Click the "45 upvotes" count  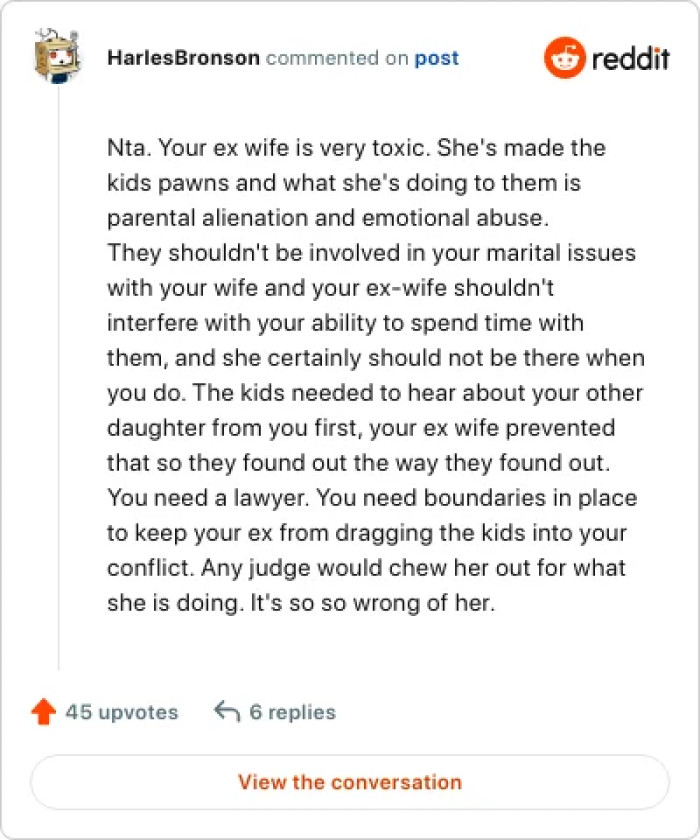point(121,712)
